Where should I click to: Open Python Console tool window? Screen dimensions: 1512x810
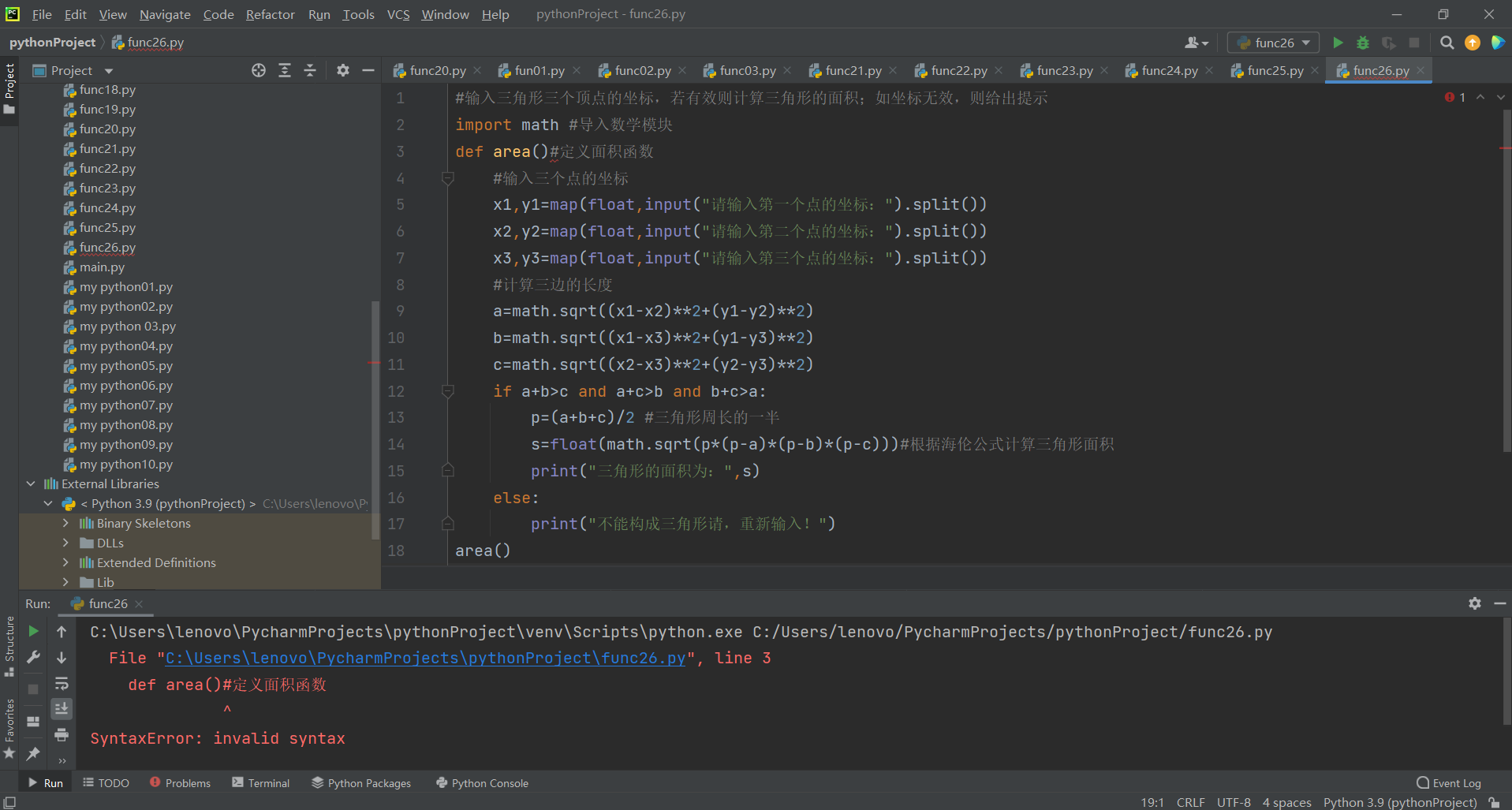[x=482, y=782]
